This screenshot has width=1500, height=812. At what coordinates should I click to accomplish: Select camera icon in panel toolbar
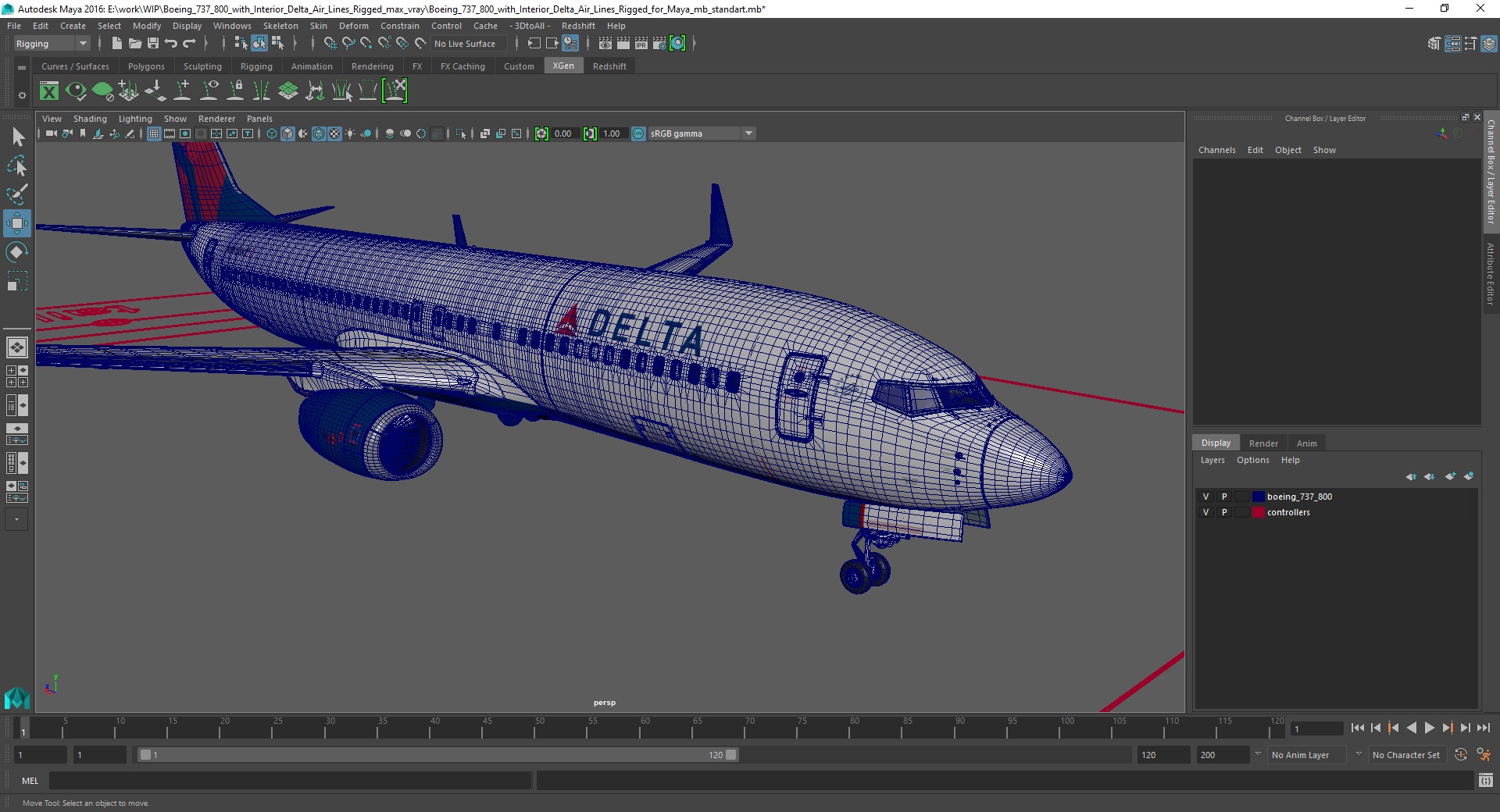click(x=52, y=134)
